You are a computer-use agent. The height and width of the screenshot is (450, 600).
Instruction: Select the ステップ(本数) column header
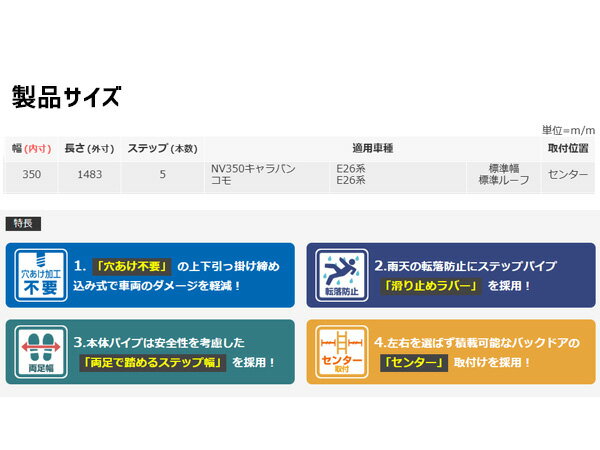point(162,148)
